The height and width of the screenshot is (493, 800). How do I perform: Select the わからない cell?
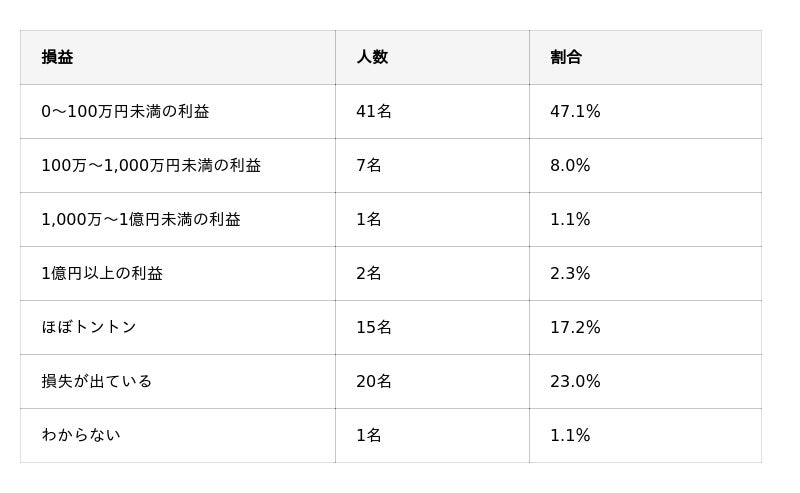[81, 436]
